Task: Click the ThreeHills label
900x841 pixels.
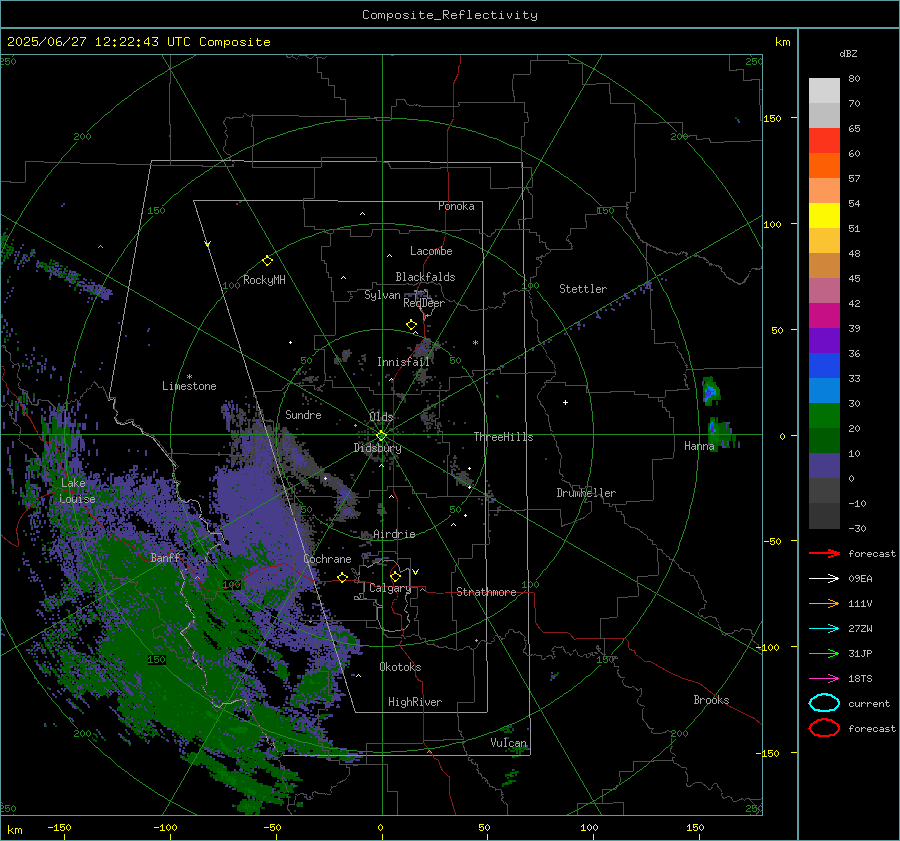Action: (503, 437)
